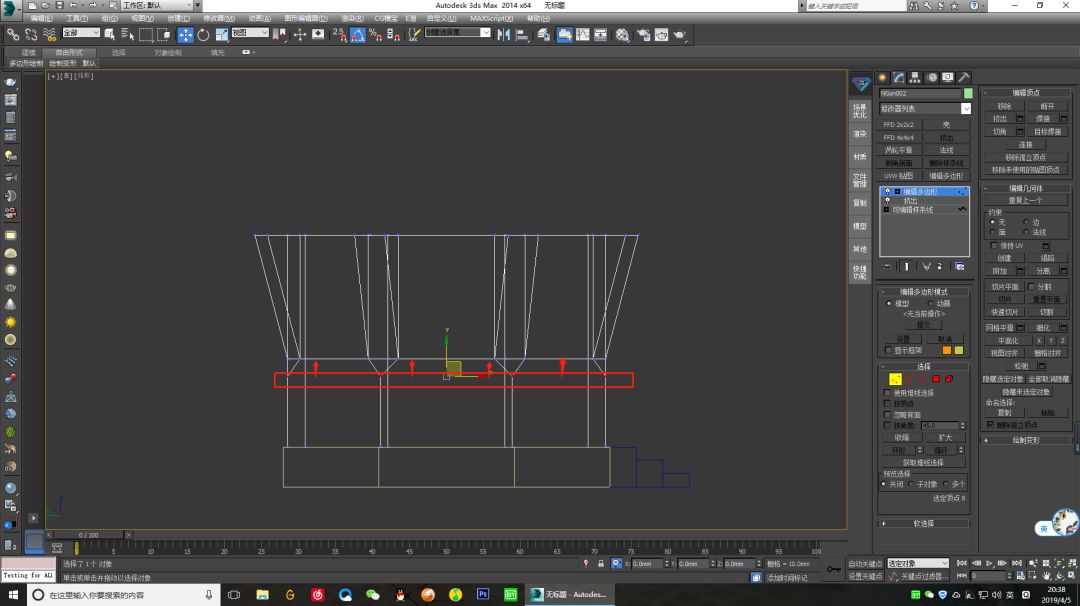This screenshot has width=1080, height=606.
Task: Click the Align tool icon
Action: pos(521,34)
